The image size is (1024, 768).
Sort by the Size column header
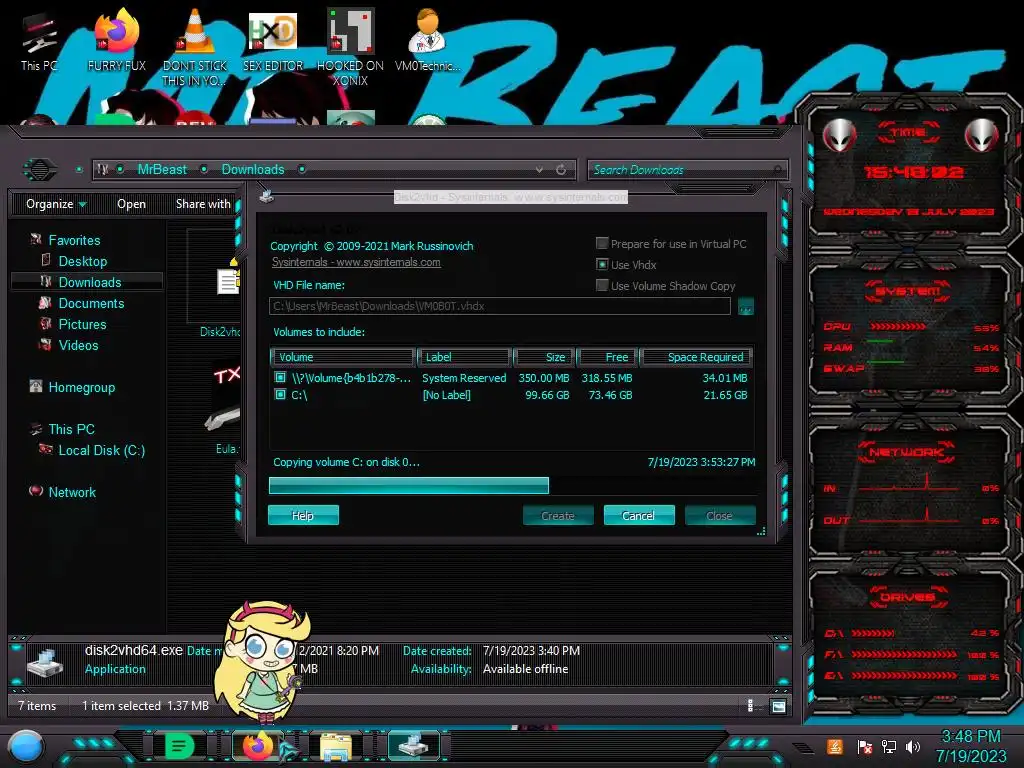click(543, 357)
